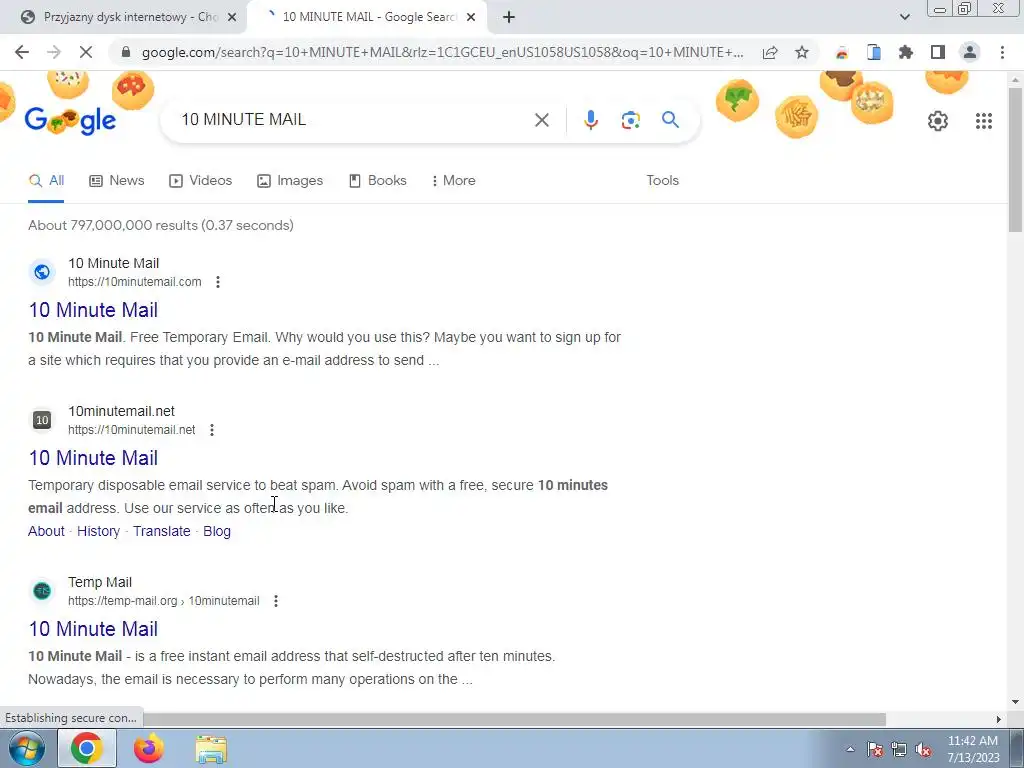Click the vertical scrollbar thumb
Image resolution: width=1024 pixels, height=768 pixels.
(x=1015, y=159)
